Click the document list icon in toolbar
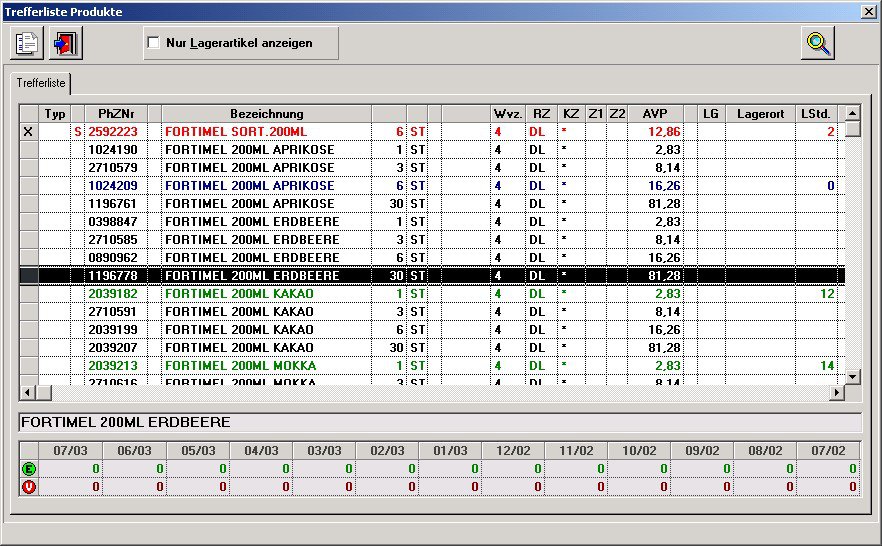This screenshot has width=882, height=546. pos(27,44)
